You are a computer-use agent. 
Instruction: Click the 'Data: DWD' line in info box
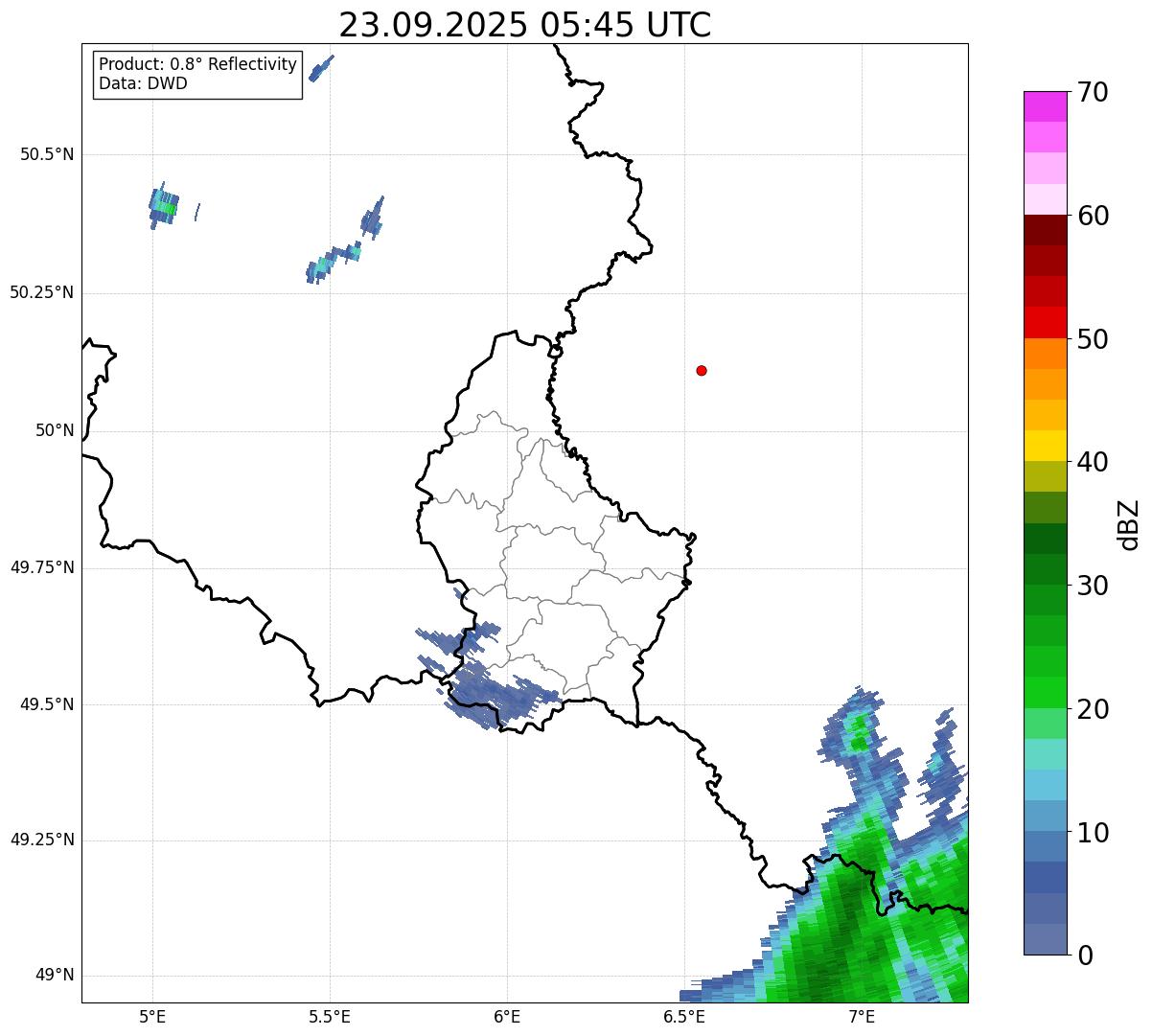click(143, 83)
